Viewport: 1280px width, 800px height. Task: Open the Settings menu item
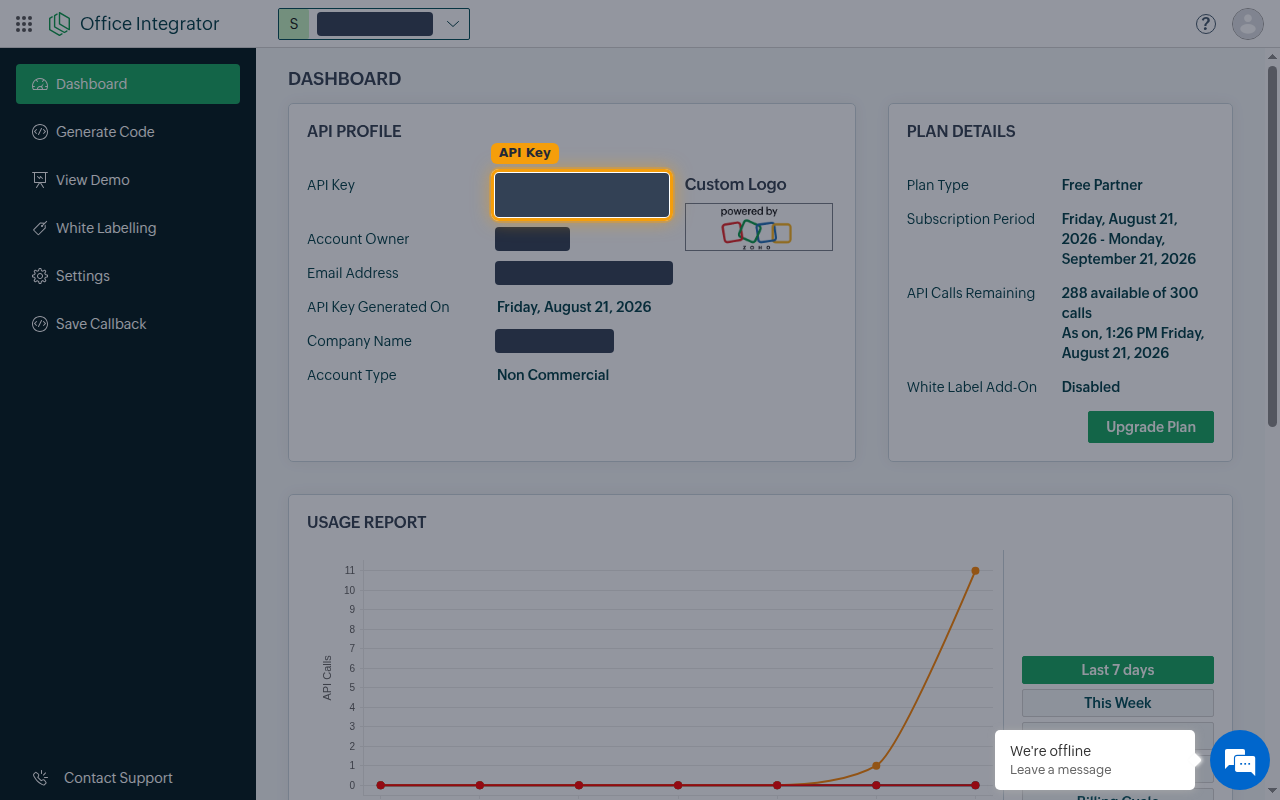[x=128, y=276]
